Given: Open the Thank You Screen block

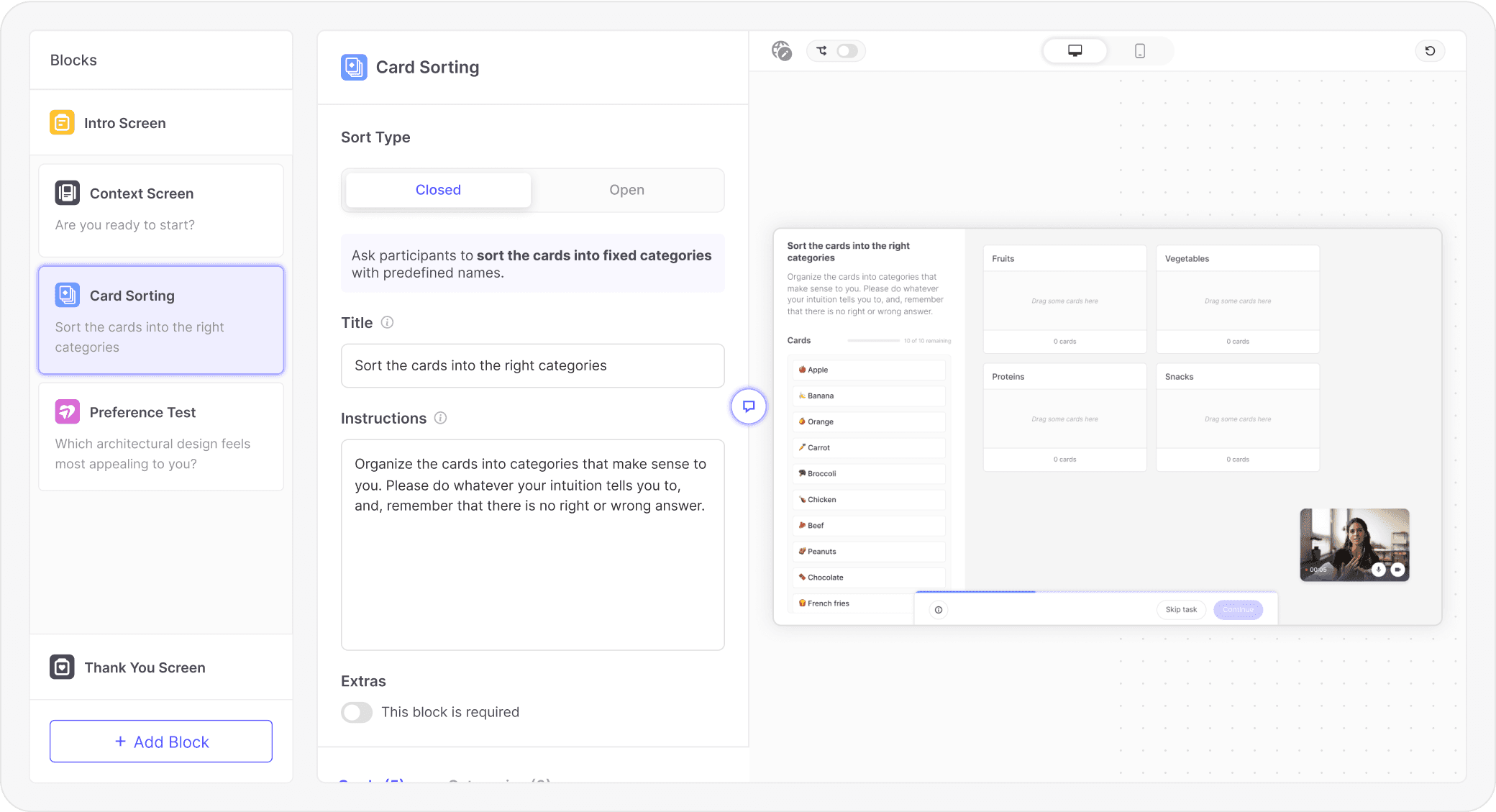Looking at the screenshot, I should [161, 667].
